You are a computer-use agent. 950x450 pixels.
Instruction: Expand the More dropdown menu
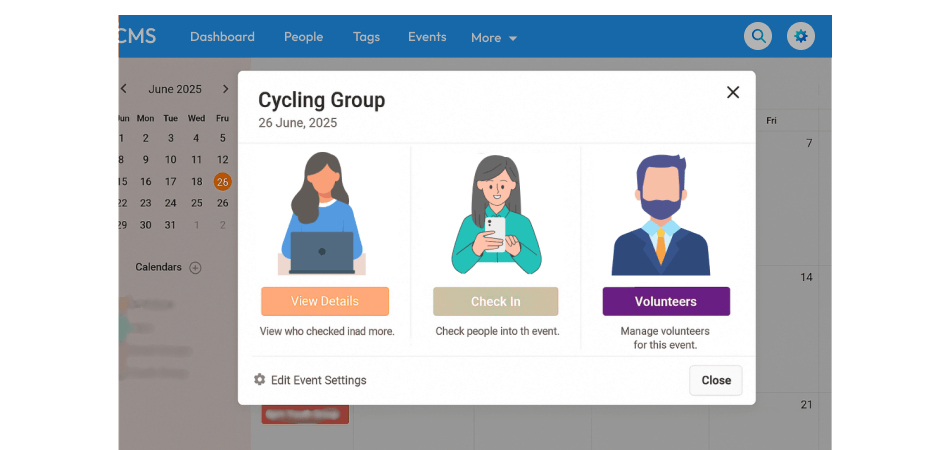(x=494, y=38)
